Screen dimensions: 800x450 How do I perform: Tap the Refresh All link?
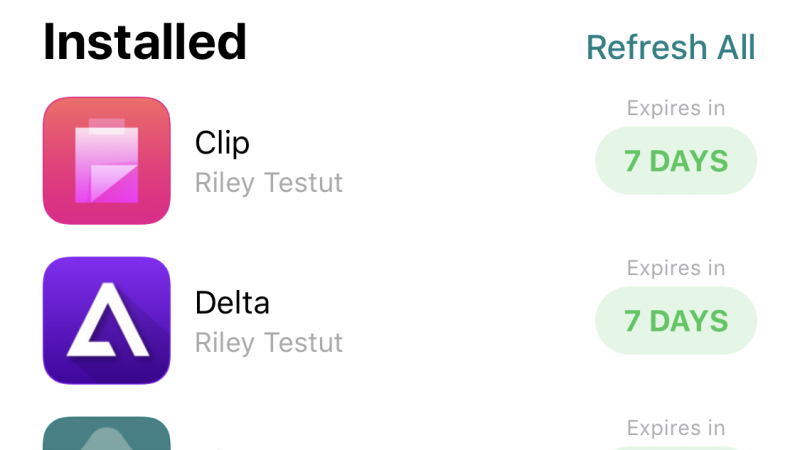(670, 47)
